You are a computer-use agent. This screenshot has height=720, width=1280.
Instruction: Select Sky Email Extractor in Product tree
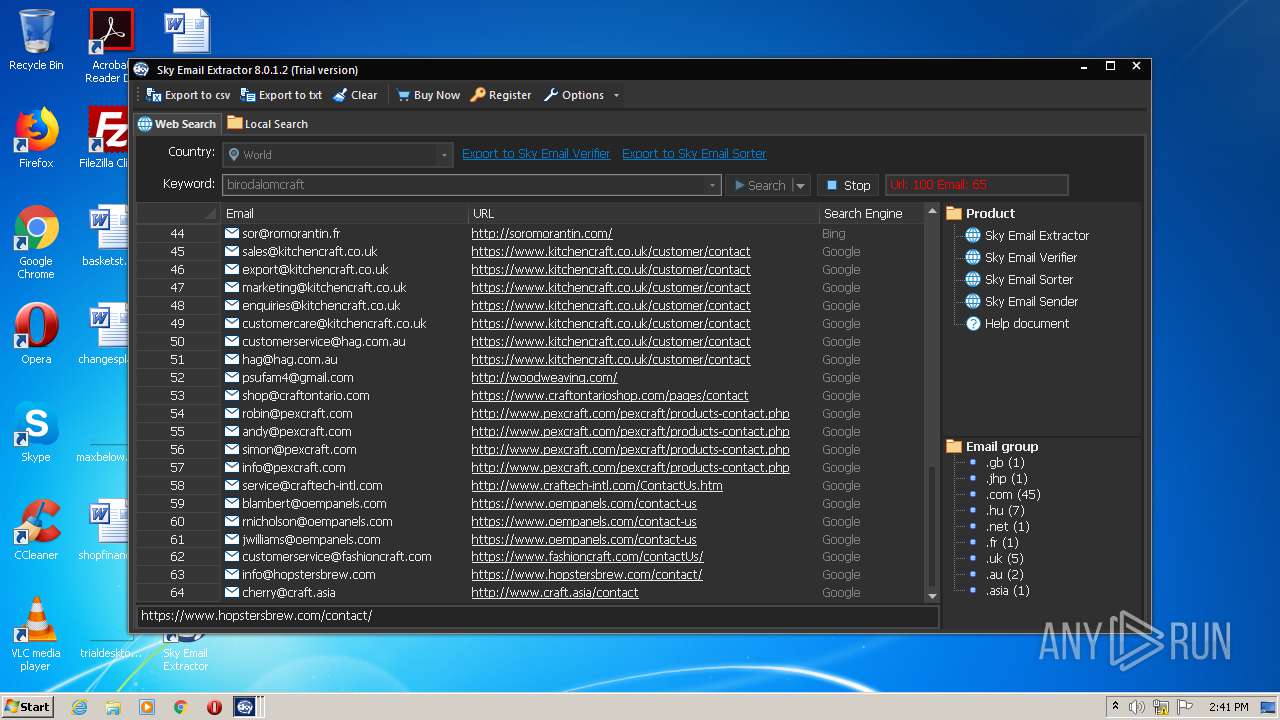click(x=1037, y=235)
